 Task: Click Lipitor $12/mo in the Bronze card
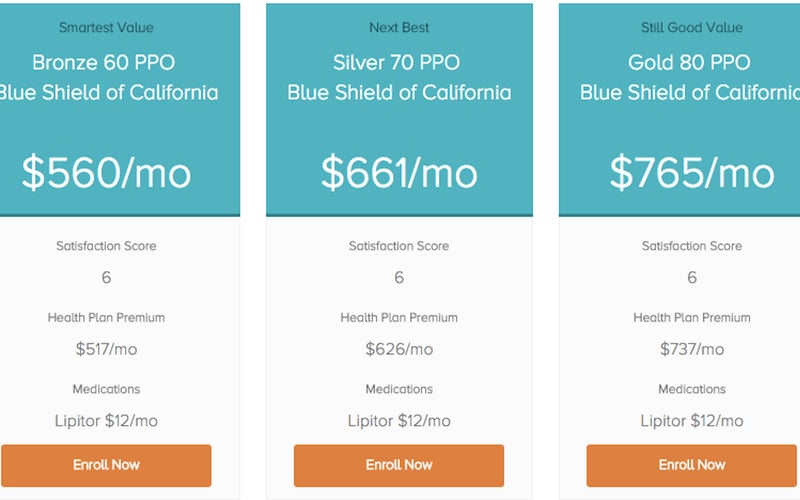click(x=106, y=421)
